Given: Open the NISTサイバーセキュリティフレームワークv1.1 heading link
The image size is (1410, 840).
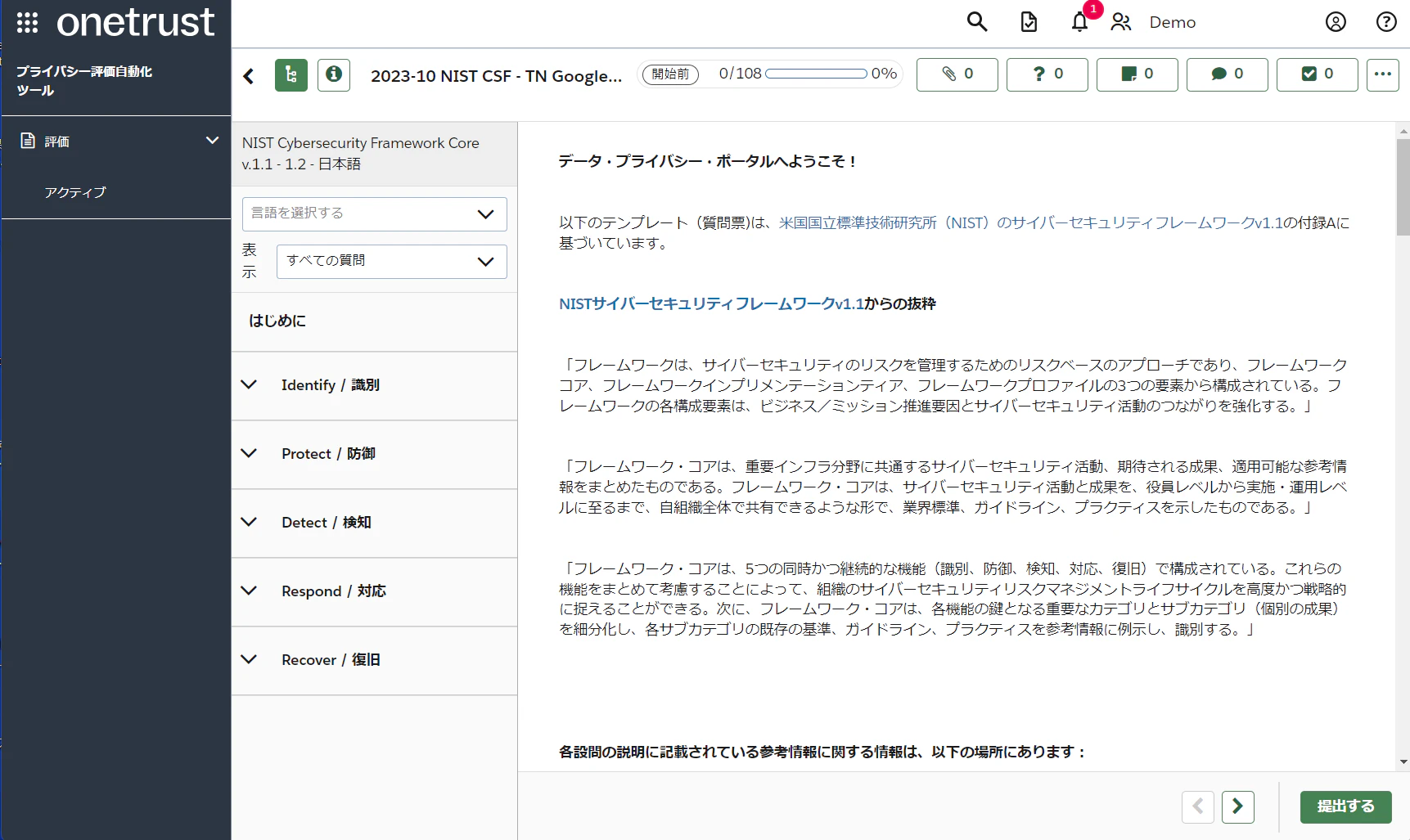Looking at the screenshot, I should 711,303.
